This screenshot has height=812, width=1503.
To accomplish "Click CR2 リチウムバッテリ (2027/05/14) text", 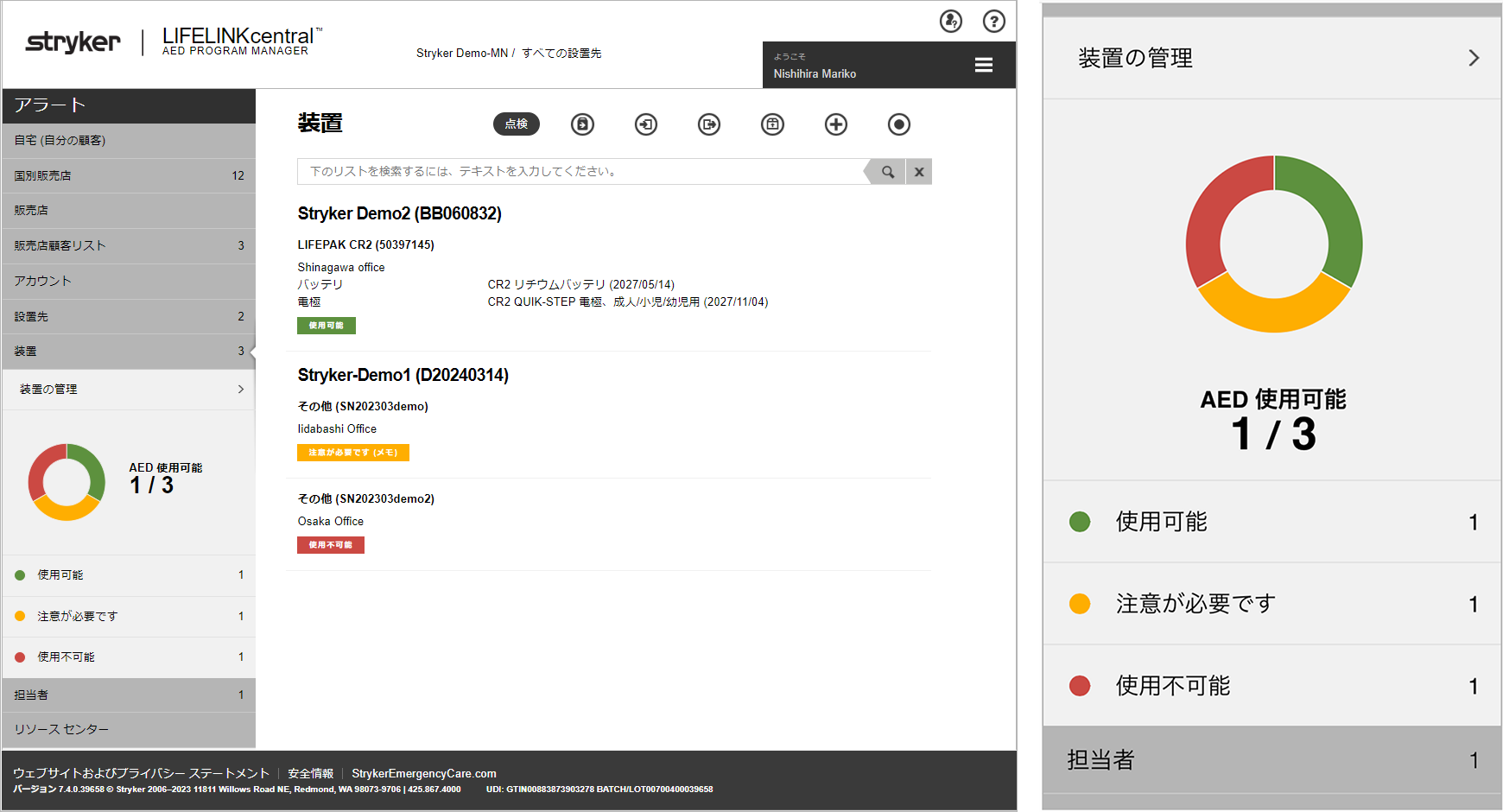I will click(581, 284).
